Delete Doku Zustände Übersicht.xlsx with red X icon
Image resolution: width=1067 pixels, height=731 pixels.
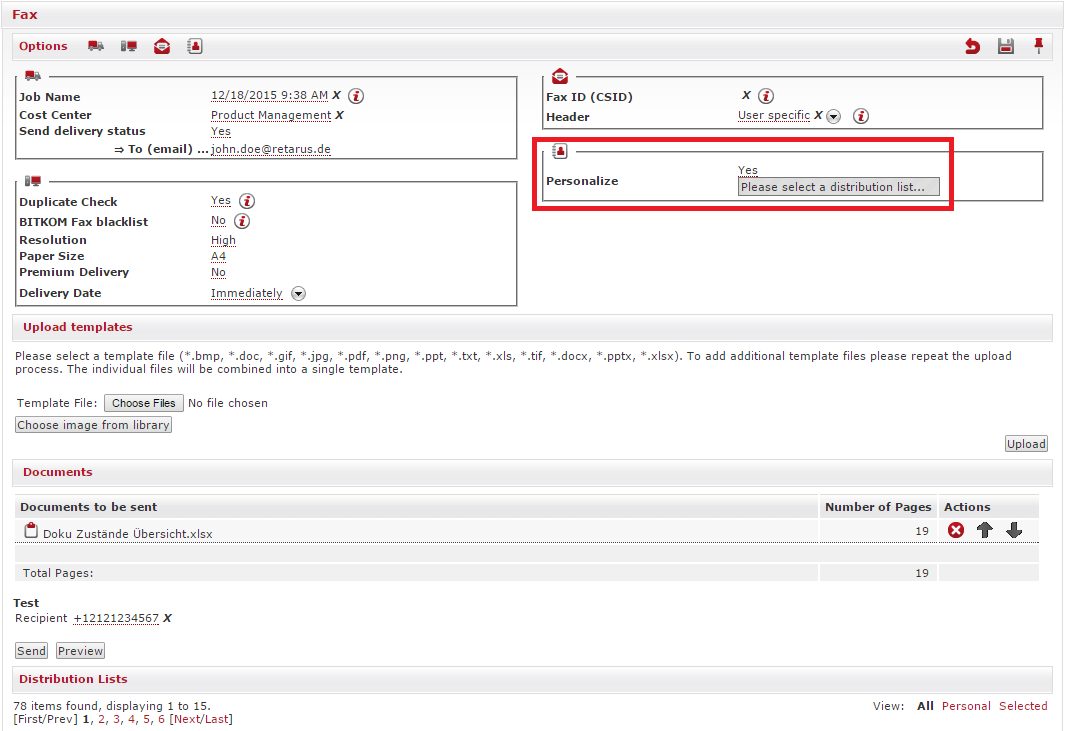coord(956,531)
